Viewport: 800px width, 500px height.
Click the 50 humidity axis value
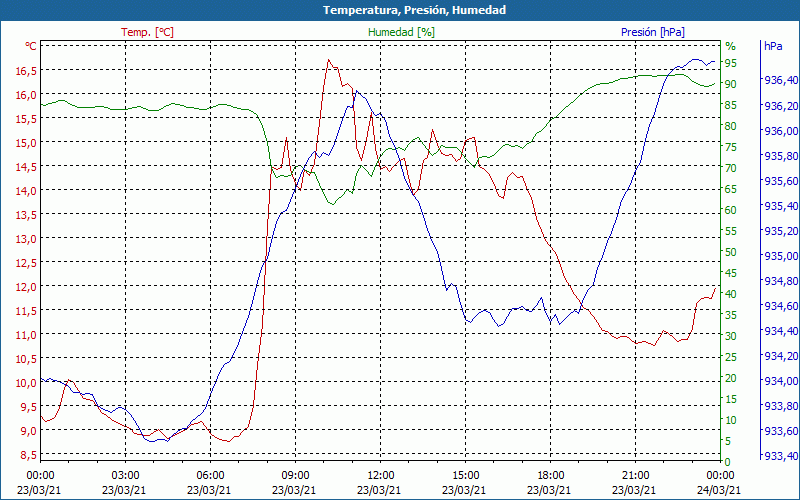(x=731, y=252)
